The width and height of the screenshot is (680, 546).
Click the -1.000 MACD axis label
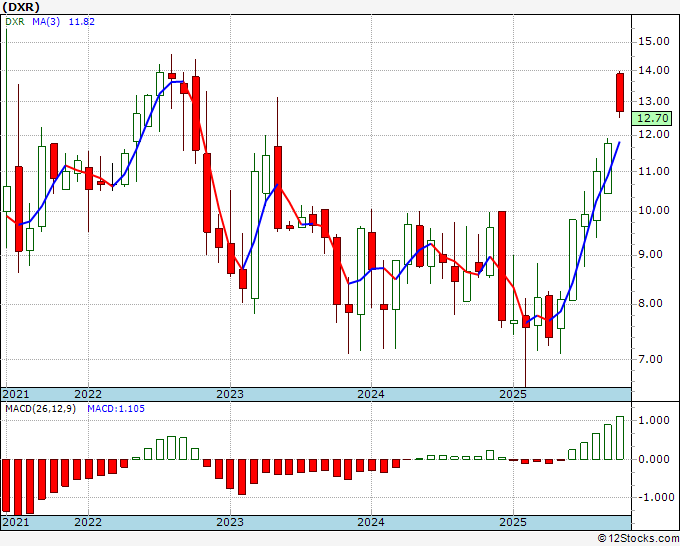point(654,497)
